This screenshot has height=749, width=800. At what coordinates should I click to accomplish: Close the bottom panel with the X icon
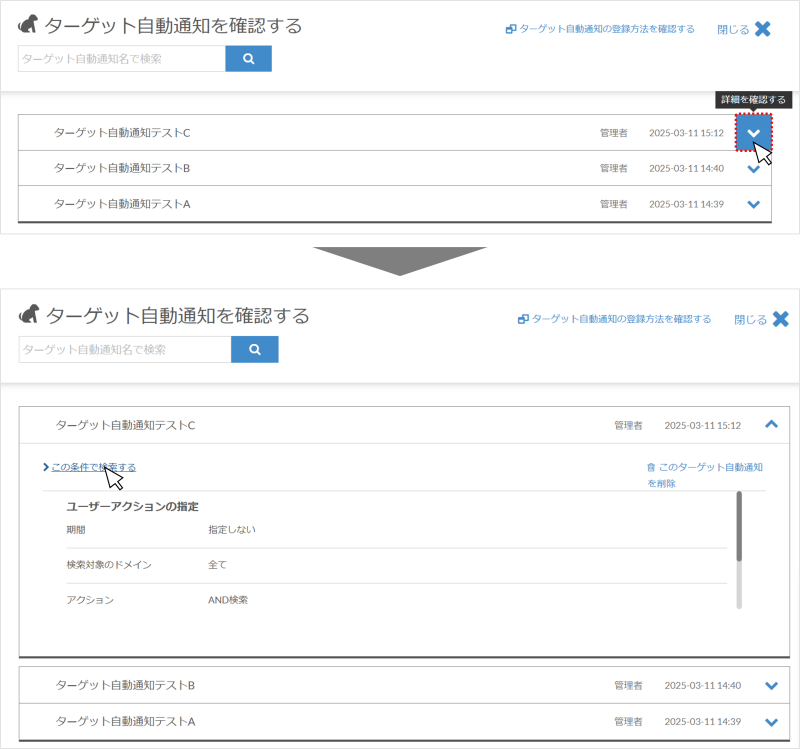[x=781, y=319]
